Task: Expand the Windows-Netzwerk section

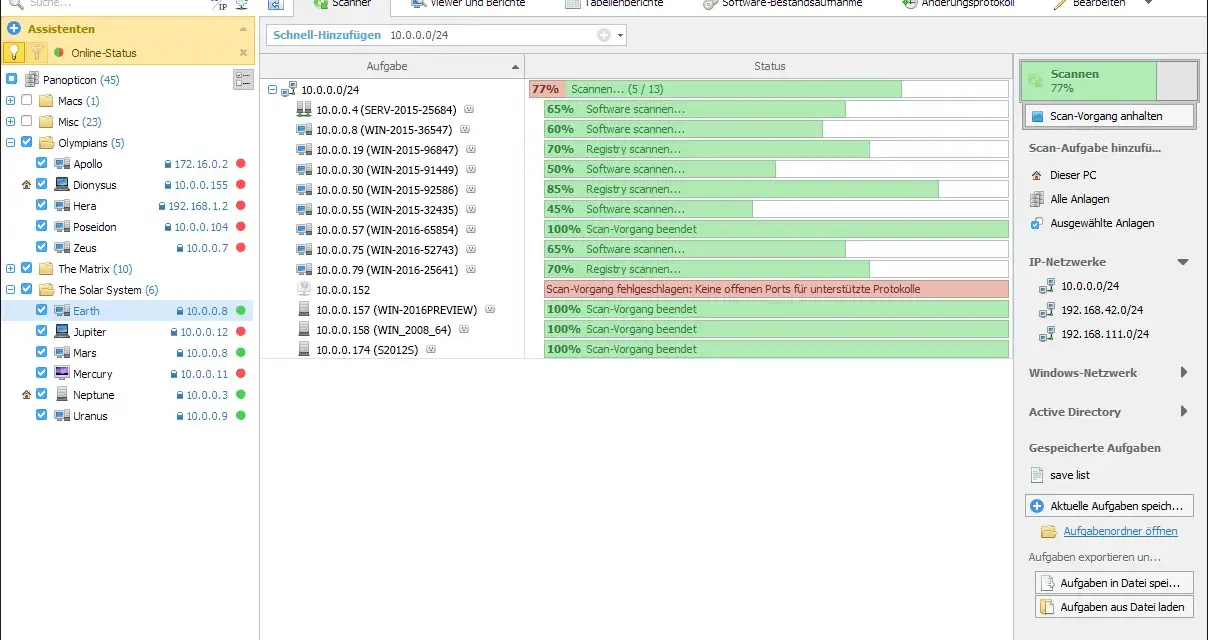Action: (x=1184, y=373)
